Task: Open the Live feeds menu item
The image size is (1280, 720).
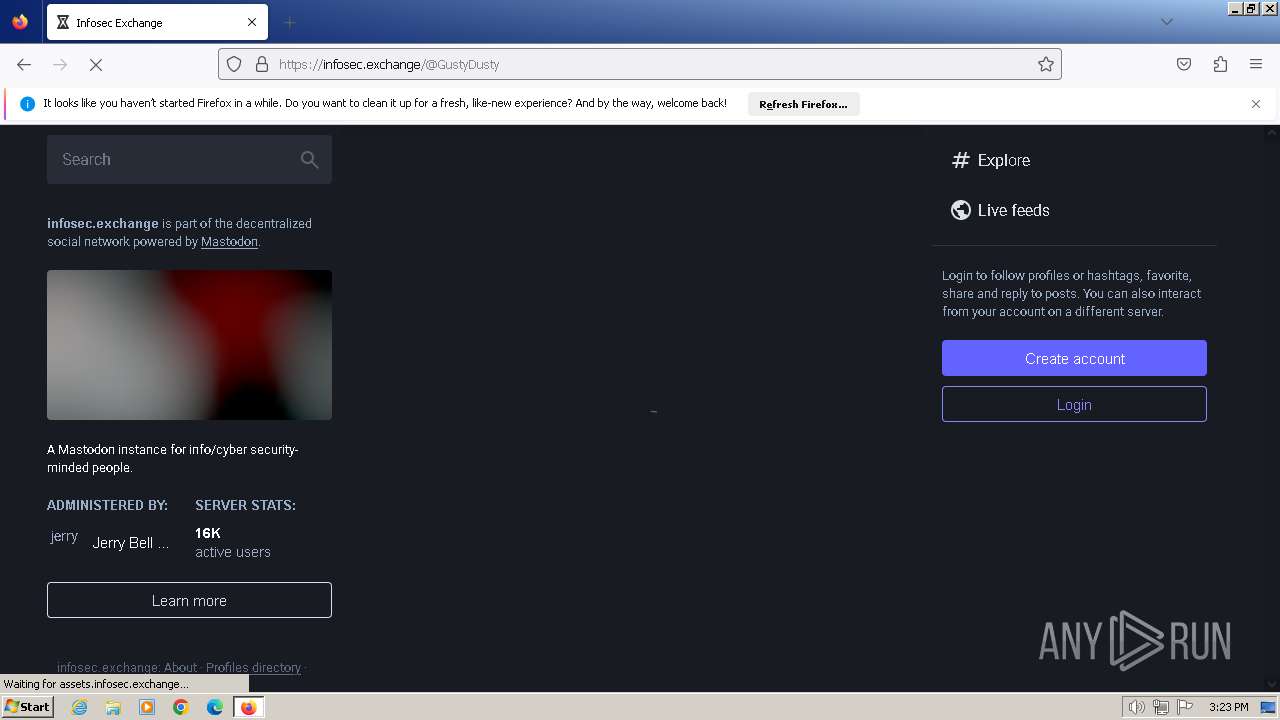Action: [x=1000, y=210]
